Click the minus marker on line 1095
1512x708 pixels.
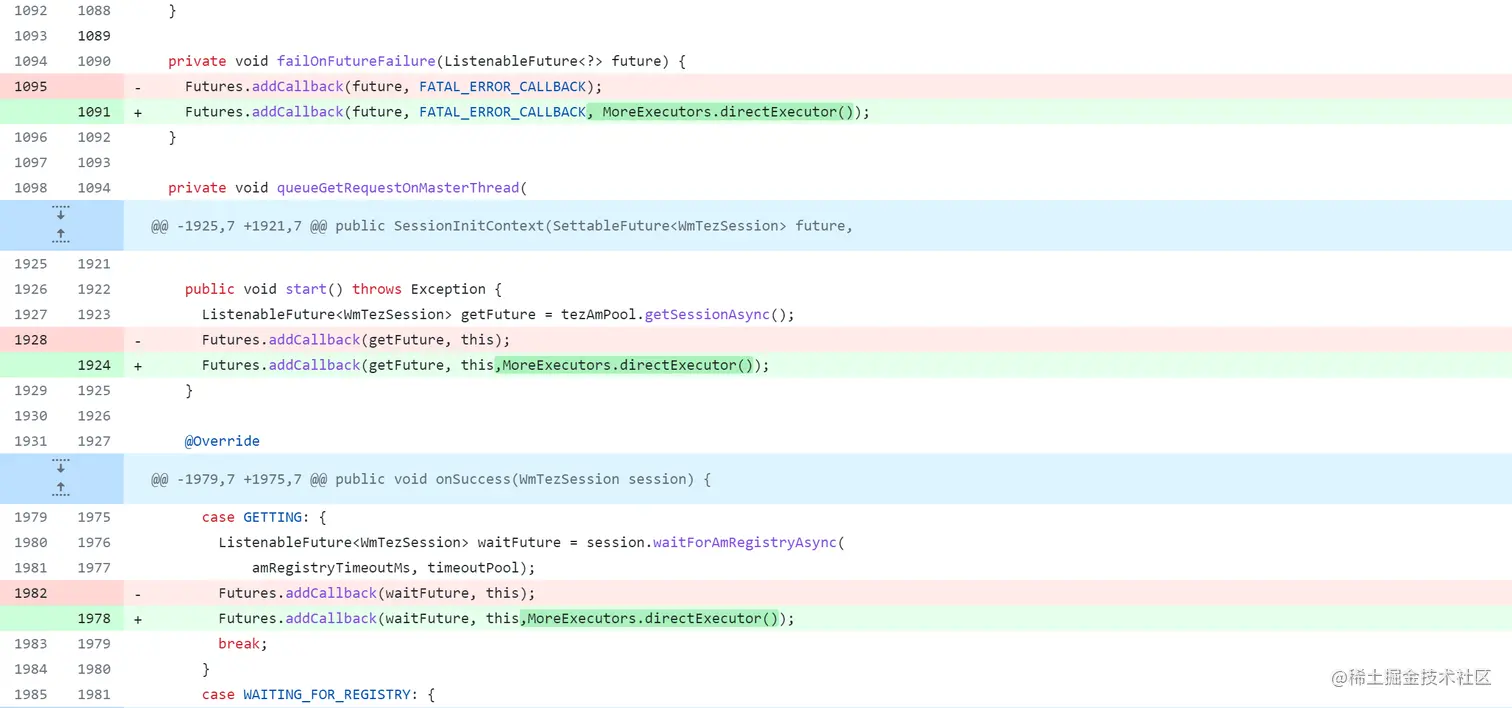pos(138,87)
